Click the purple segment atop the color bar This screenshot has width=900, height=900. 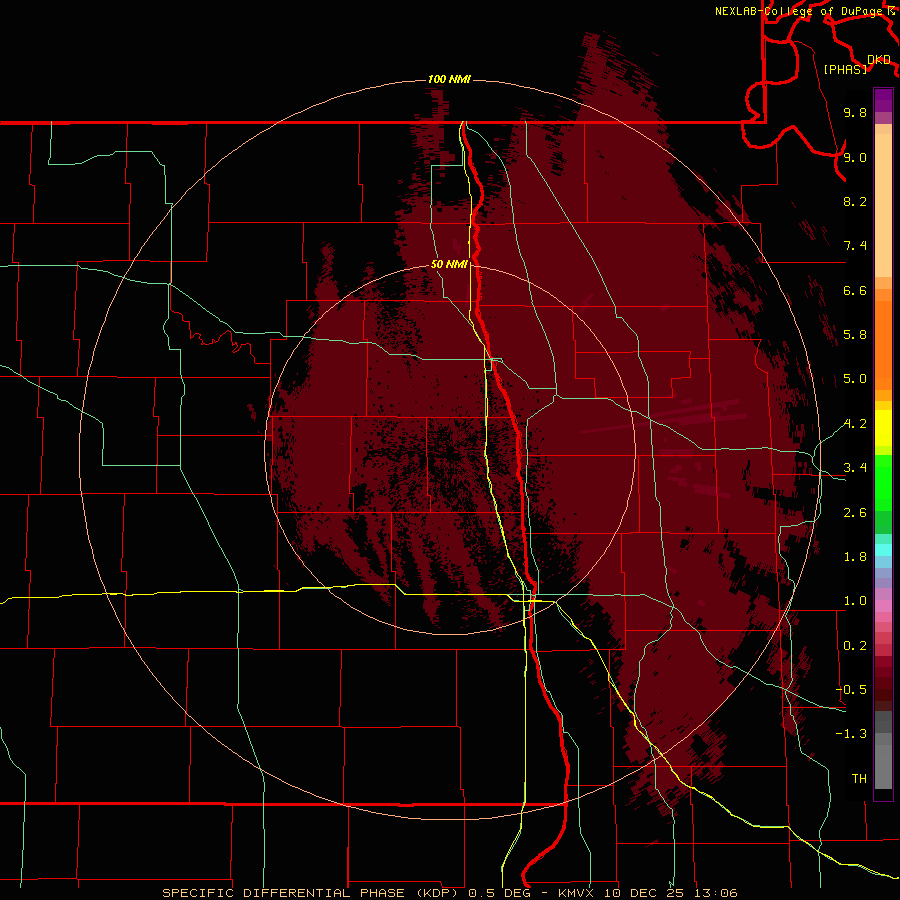click(883, 100)
